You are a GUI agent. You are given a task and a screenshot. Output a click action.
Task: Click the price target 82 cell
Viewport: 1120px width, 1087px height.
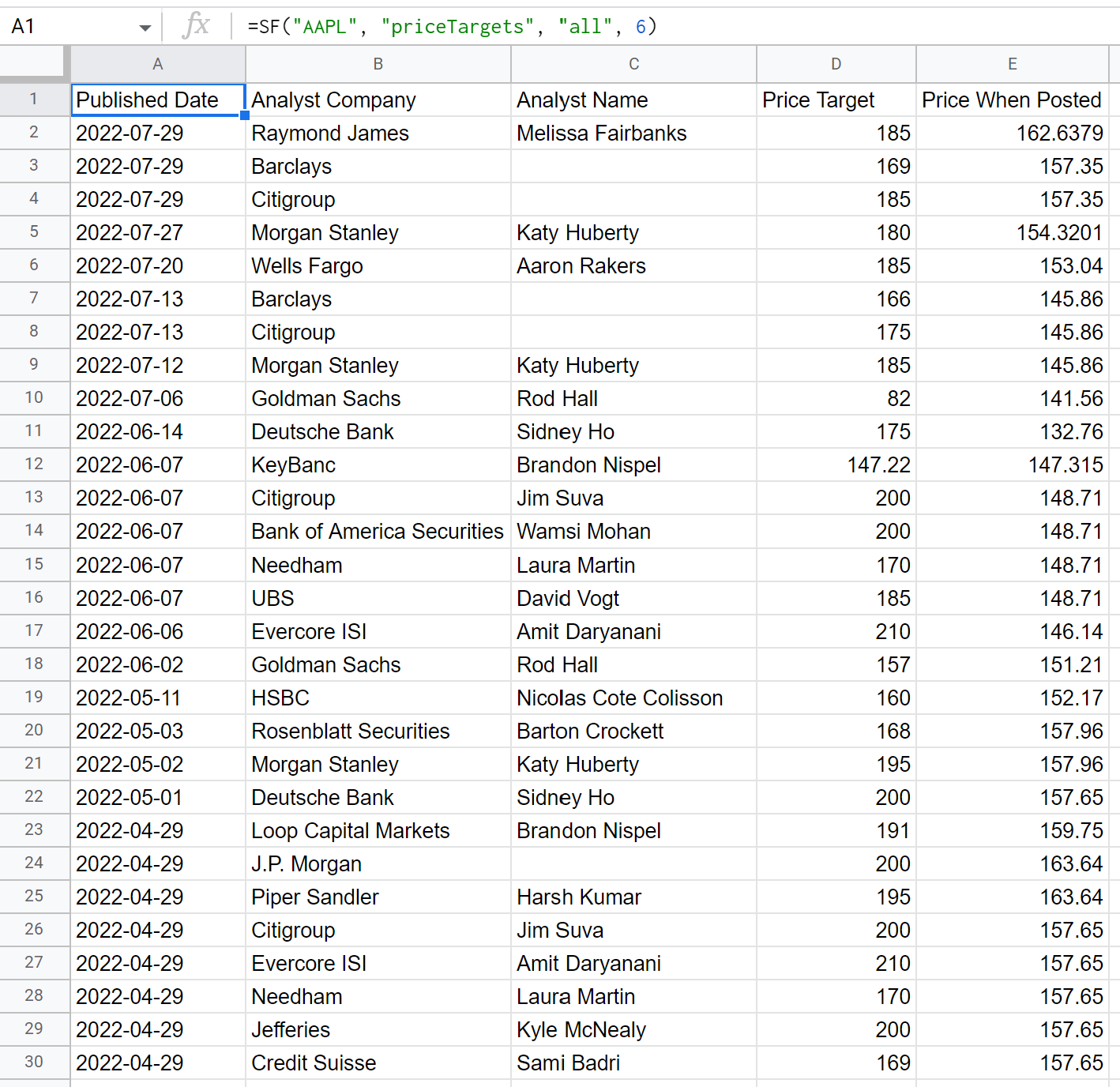pos(836,399)
